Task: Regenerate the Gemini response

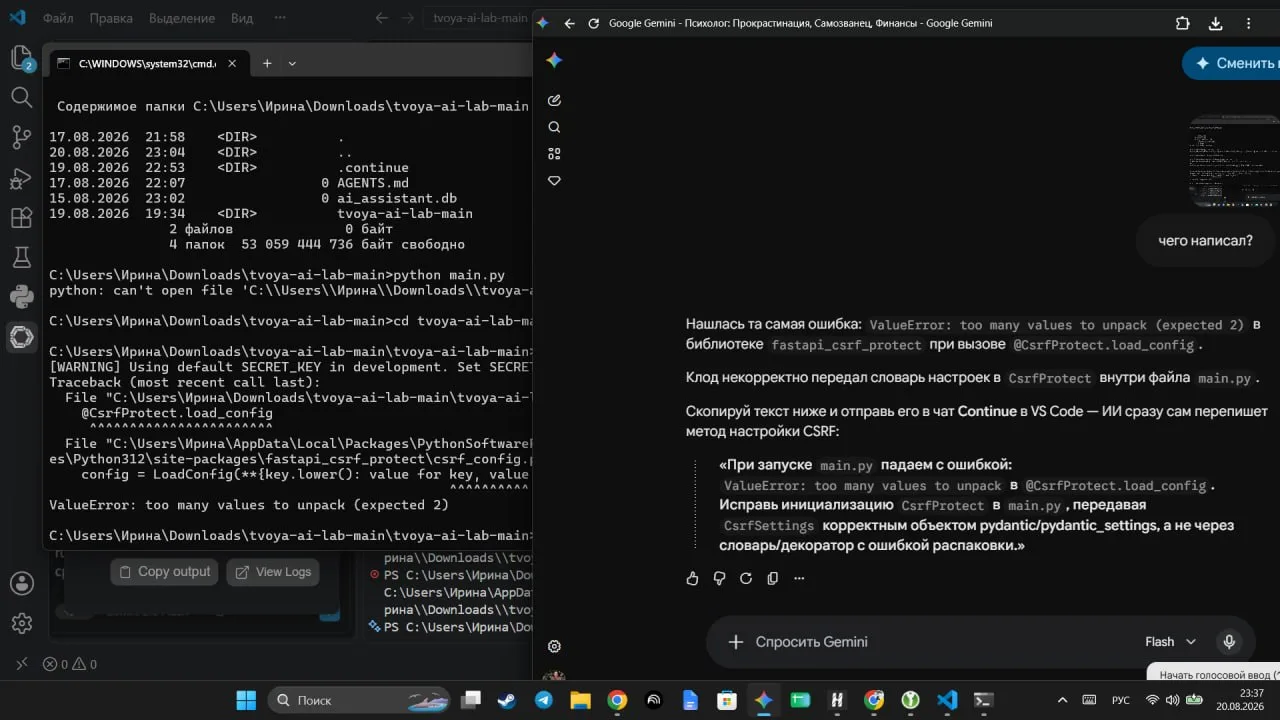Action: [x=746, y=578]
